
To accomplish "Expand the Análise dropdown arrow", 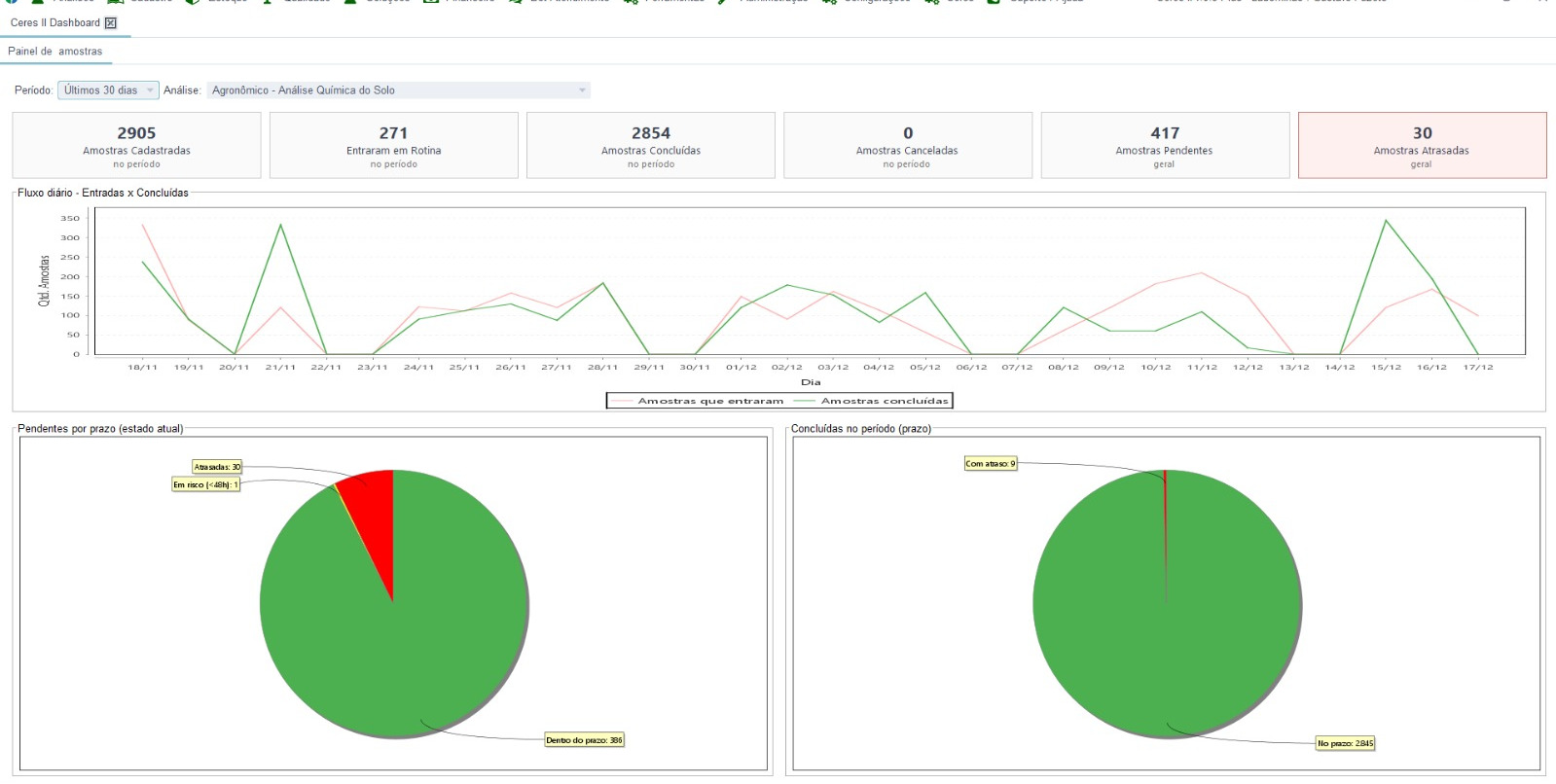I will coord(582,90).
